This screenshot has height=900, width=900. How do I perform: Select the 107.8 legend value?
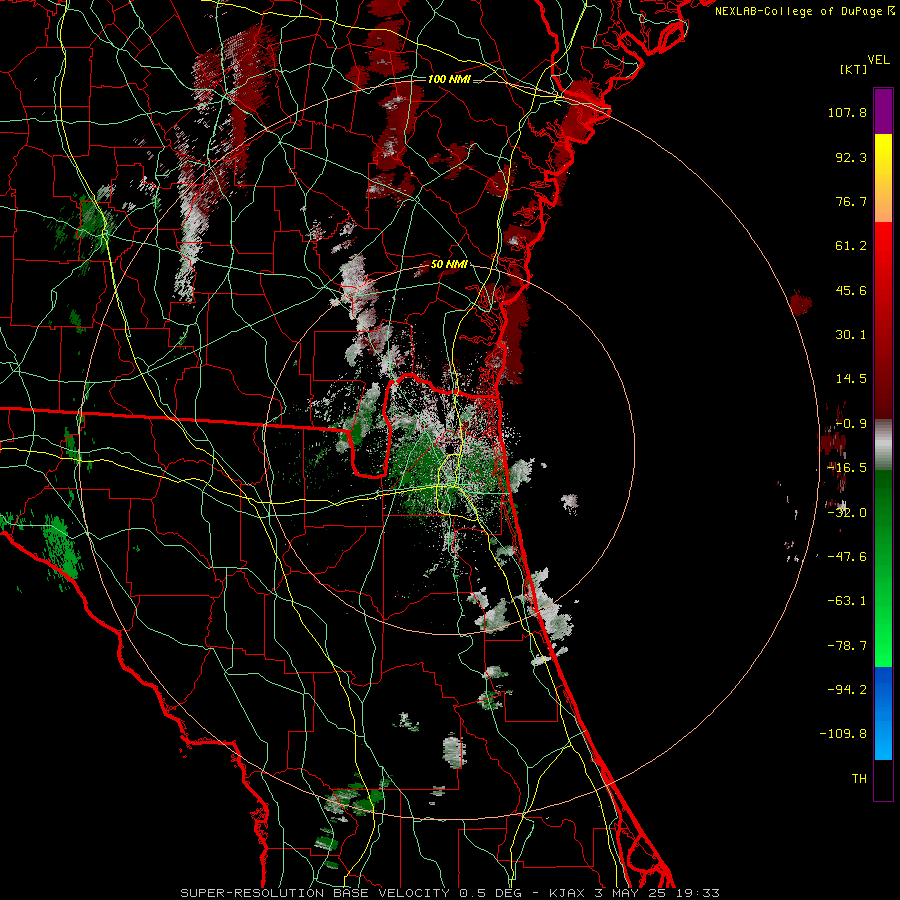[x=847, y=112]
